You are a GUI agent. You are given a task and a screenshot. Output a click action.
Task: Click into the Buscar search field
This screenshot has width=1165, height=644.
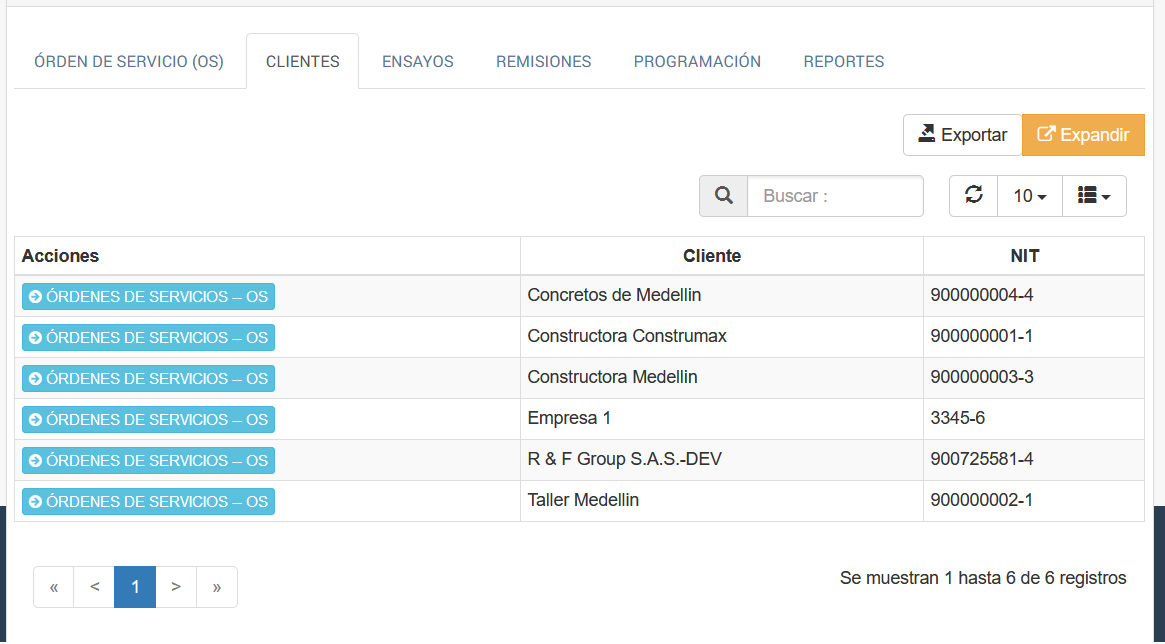835,196
